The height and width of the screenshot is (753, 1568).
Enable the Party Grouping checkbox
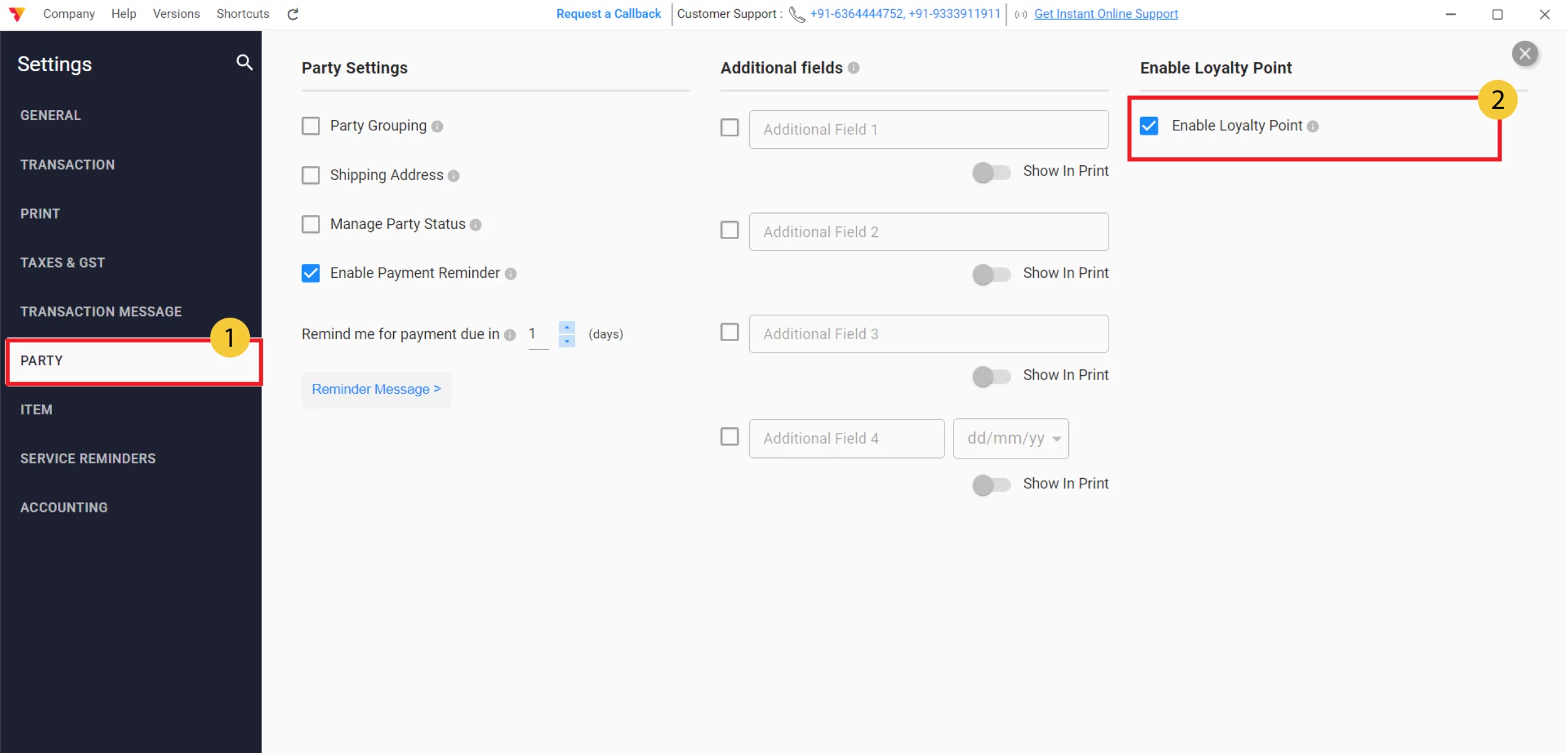click(x=311, y=125)
